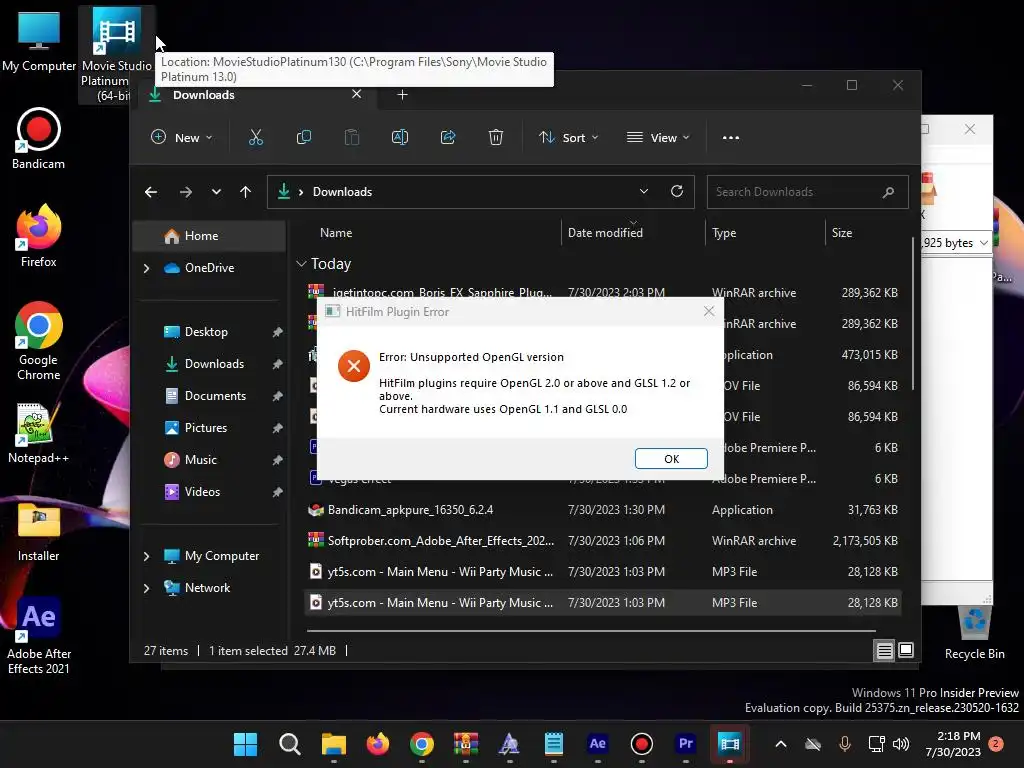
Task: Refresh the Downloads folder
Action: (x=677, y=191)
